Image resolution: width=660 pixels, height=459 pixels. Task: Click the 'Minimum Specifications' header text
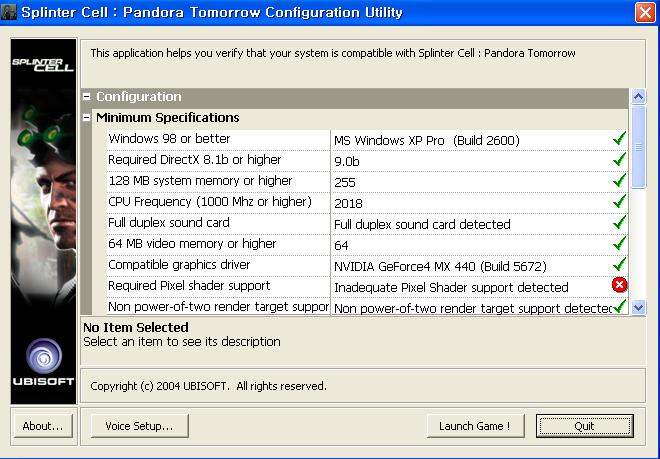168,118
